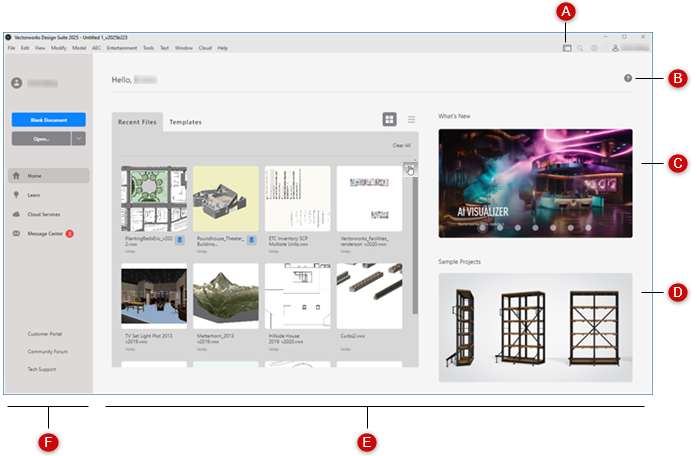
Task: Toggle pin on Roundhouse_Theater file
Action: pyautogui.click(x=251, y=240)
